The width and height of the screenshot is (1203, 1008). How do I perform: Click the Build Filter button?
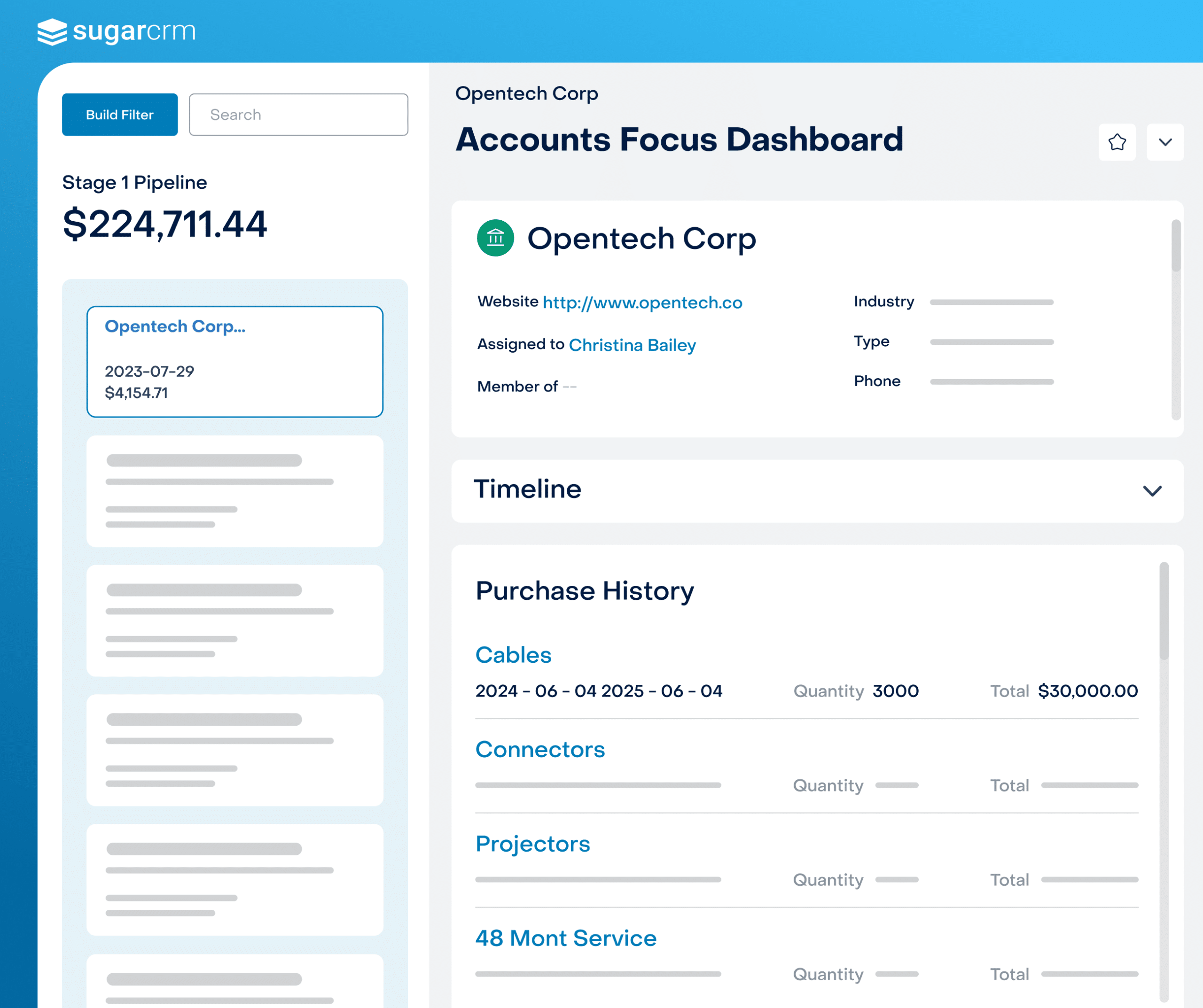[x=119, y=115]
